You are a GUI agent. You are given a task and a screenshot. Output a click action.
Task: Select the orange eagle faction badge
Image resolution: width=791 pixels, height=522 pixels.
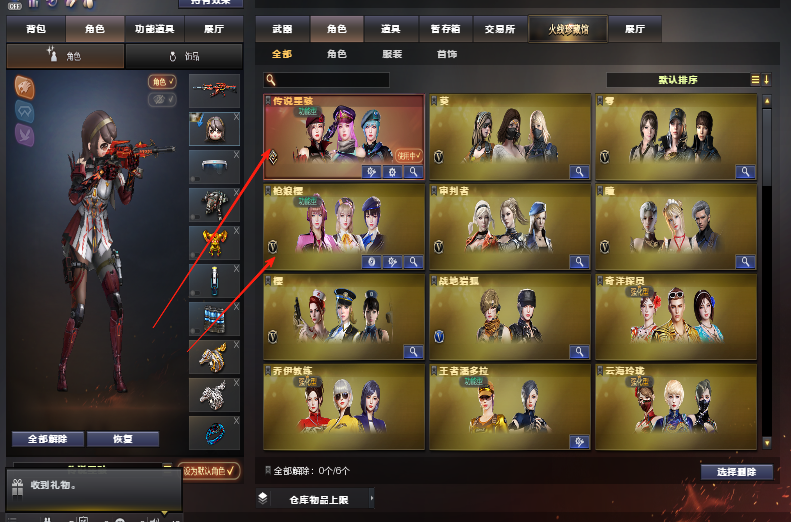(x=24, y=88)
